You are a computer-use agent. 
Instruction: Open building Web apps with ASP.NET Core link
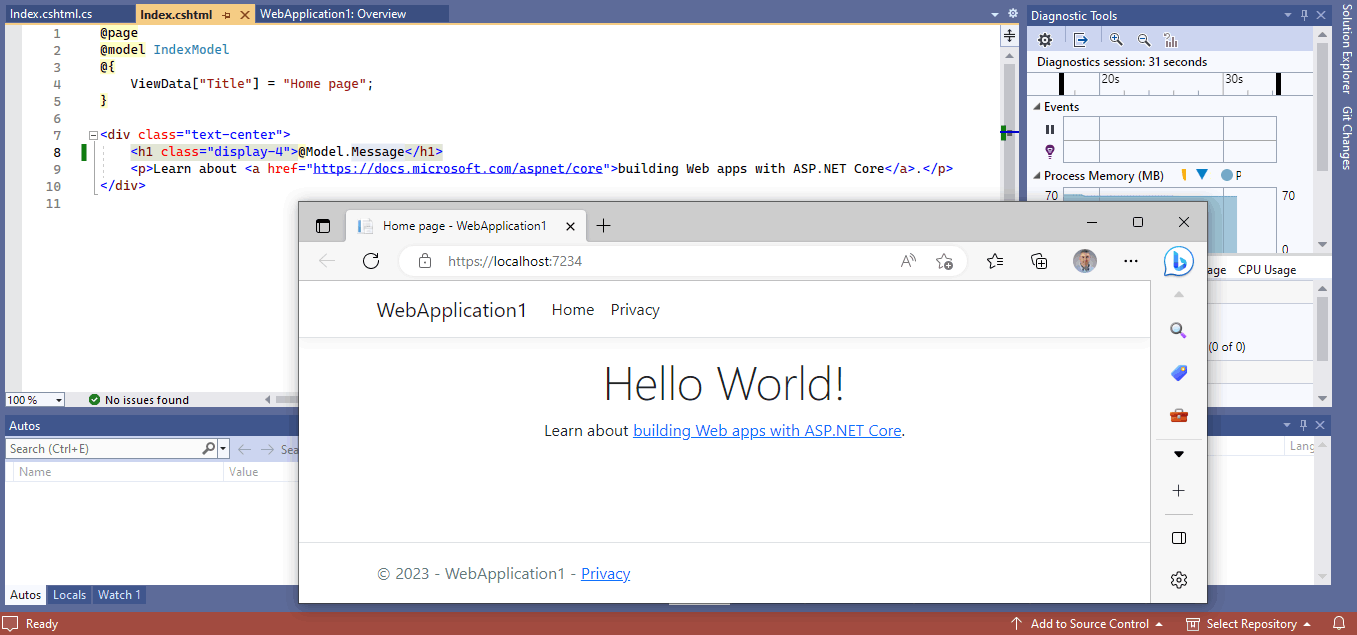767,431
